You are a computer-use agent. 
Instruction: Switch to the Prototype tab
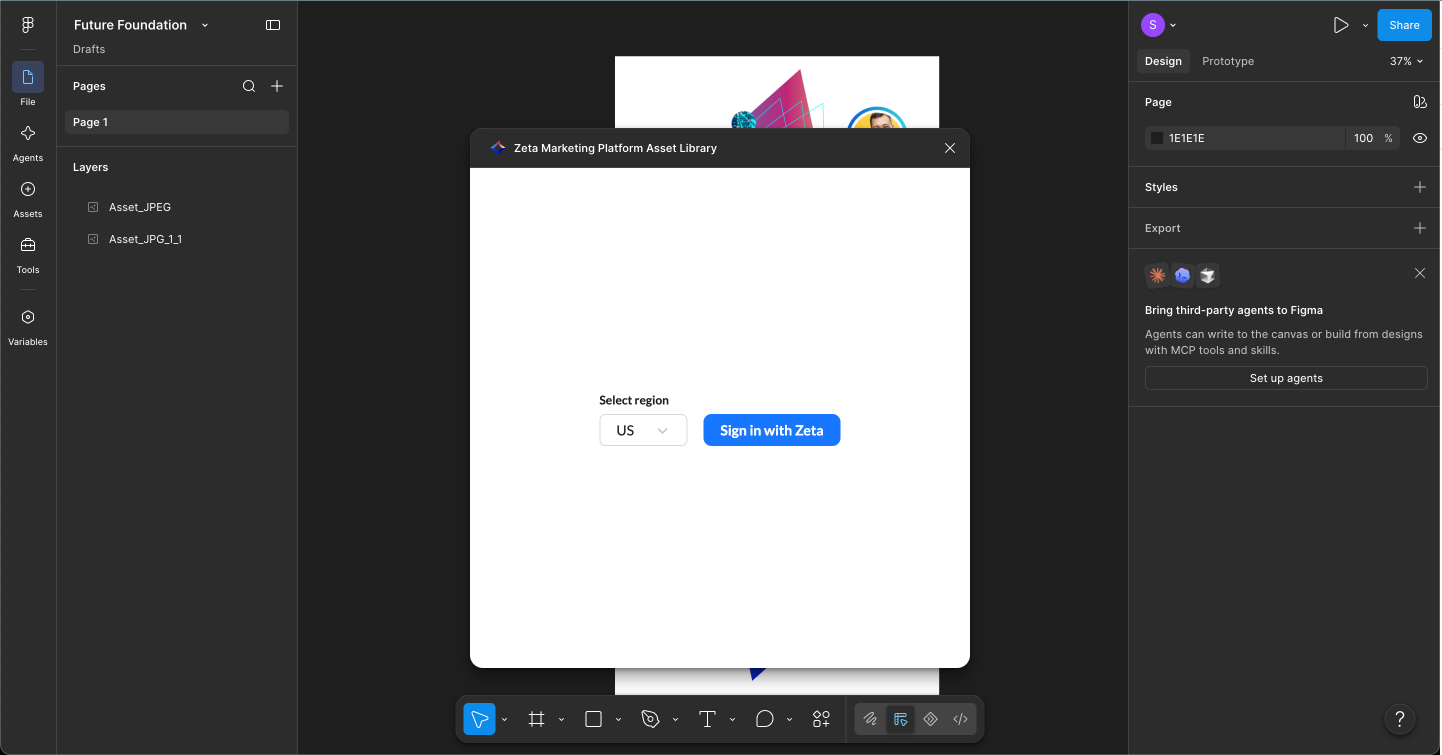pyautogui.click(x=1228, y=61)
